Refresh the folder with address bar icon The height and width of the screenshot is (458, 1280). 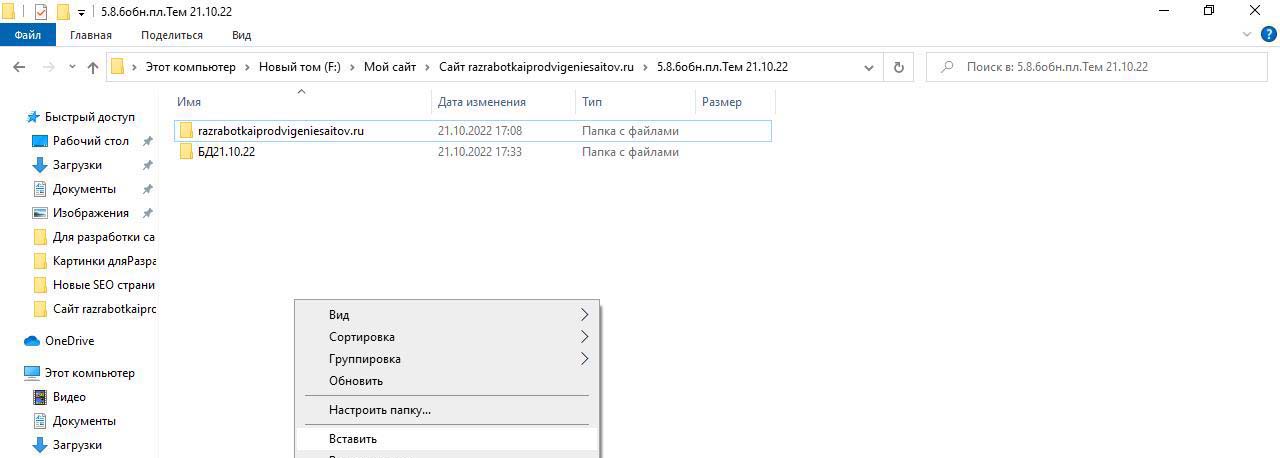coord(898,67)
